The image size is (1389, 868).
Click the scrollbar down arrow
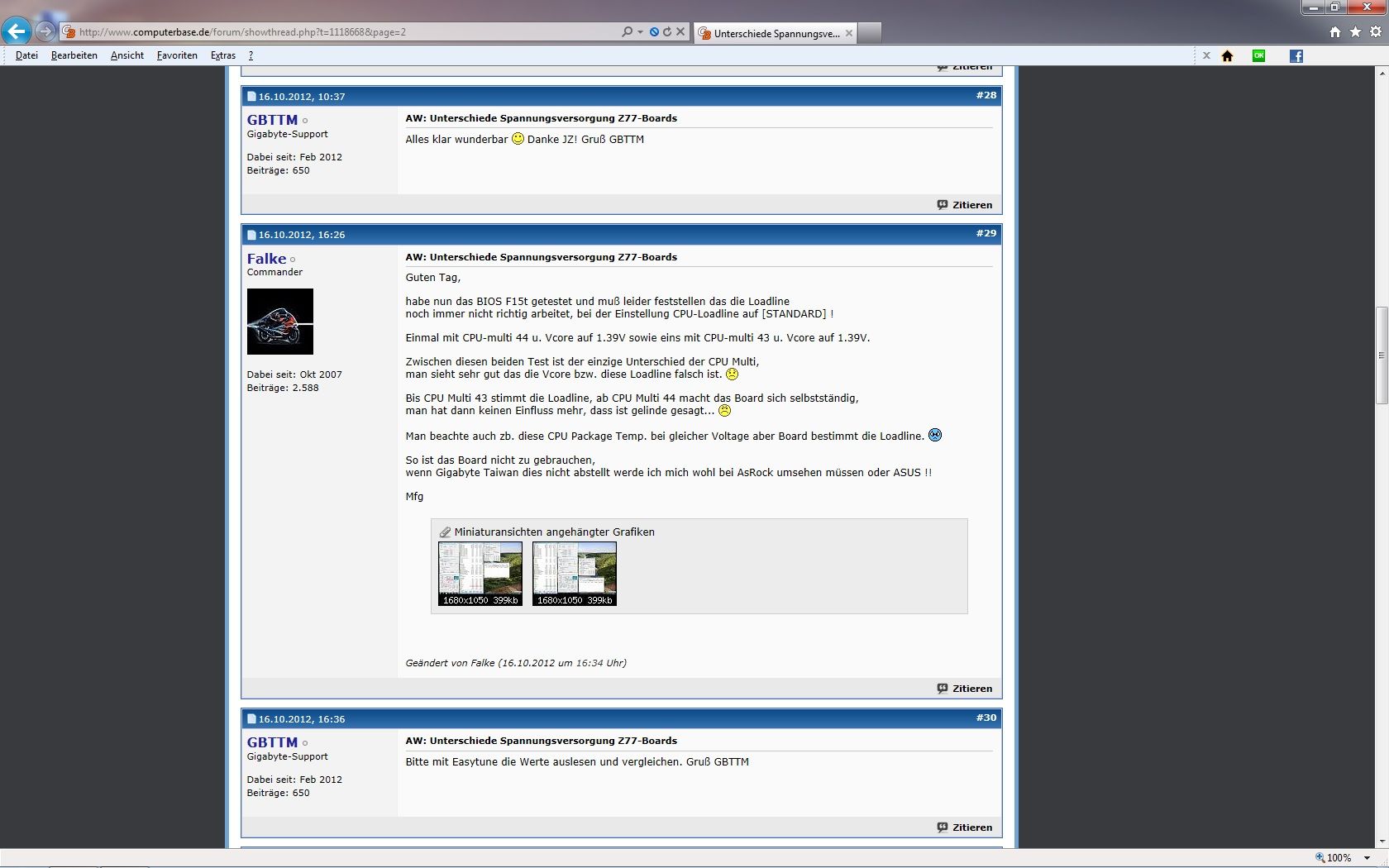pyautogui.click(x=1382, y=841)
